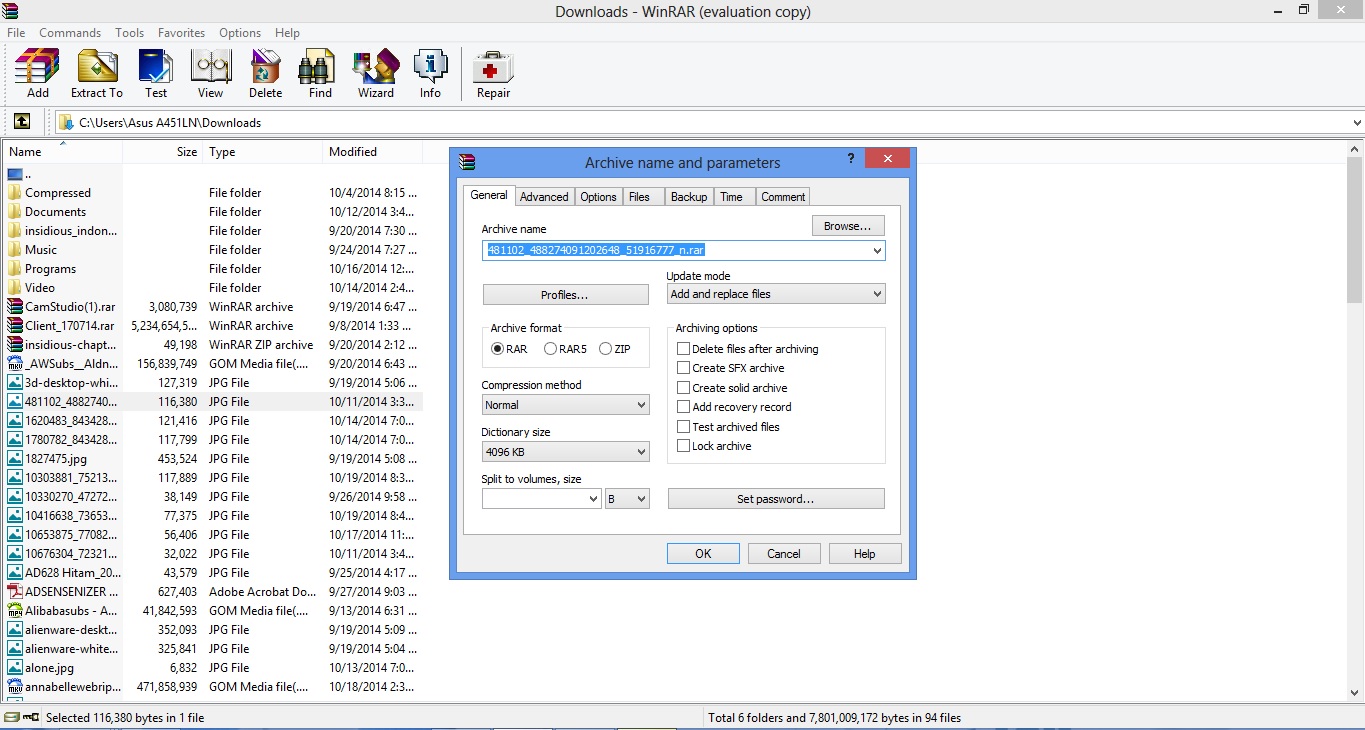
Task: Enable Test archived files
Action: pos(684,427)
